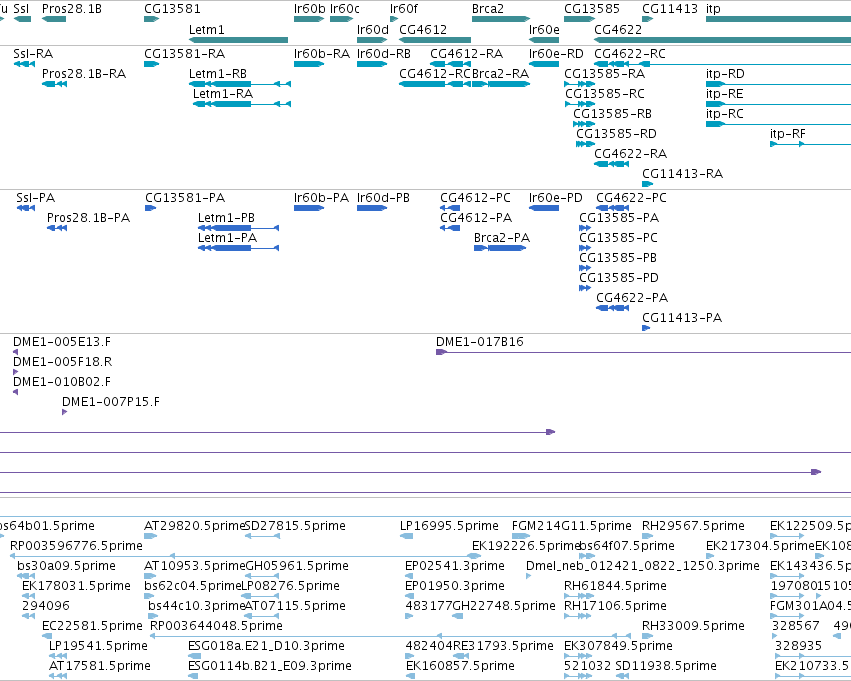
Task: Select transcript Ssl-RA
Action: coord(33,54)
